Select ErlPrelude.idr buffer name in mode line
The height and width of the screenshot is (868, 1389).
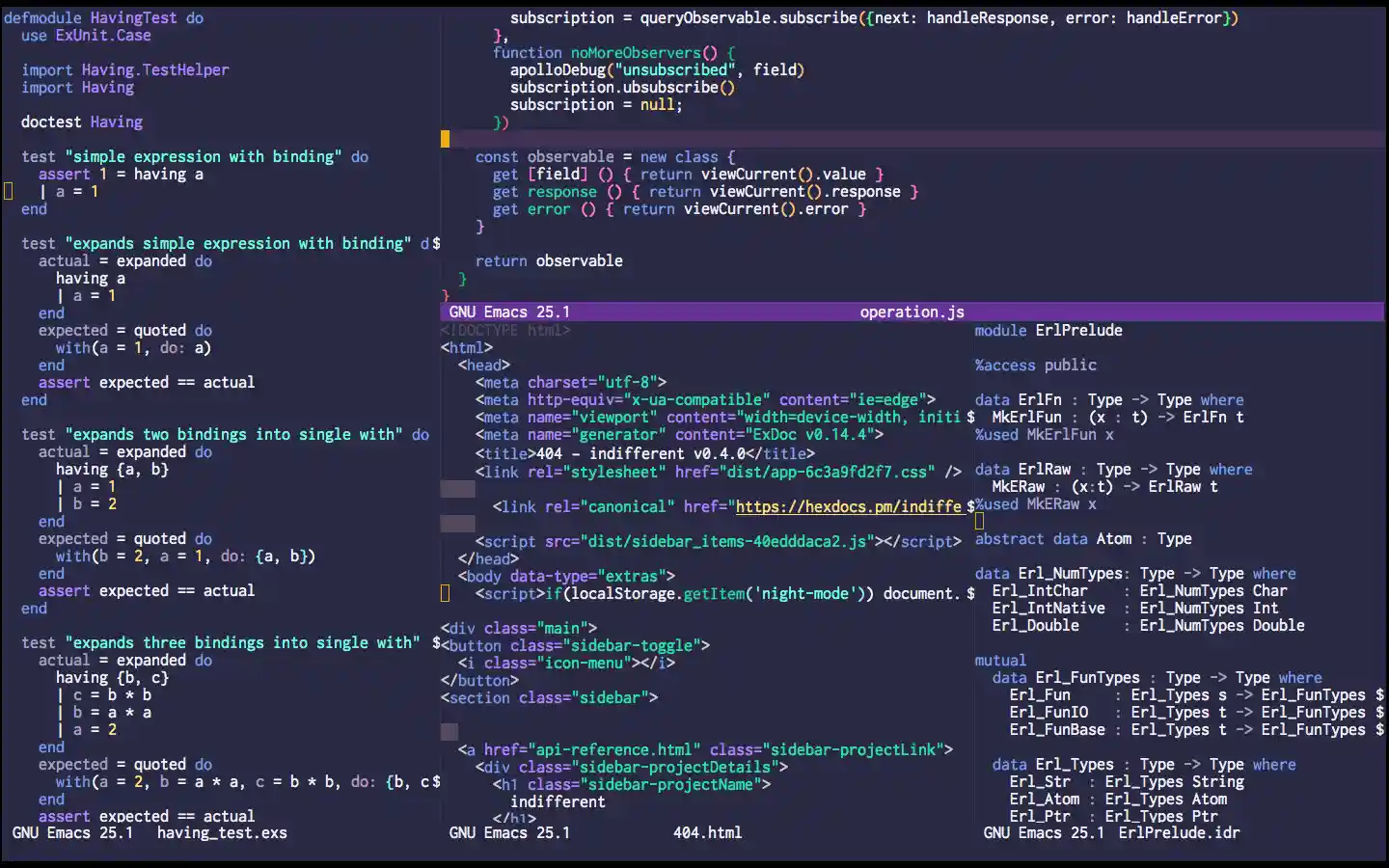click(1179, 832)
